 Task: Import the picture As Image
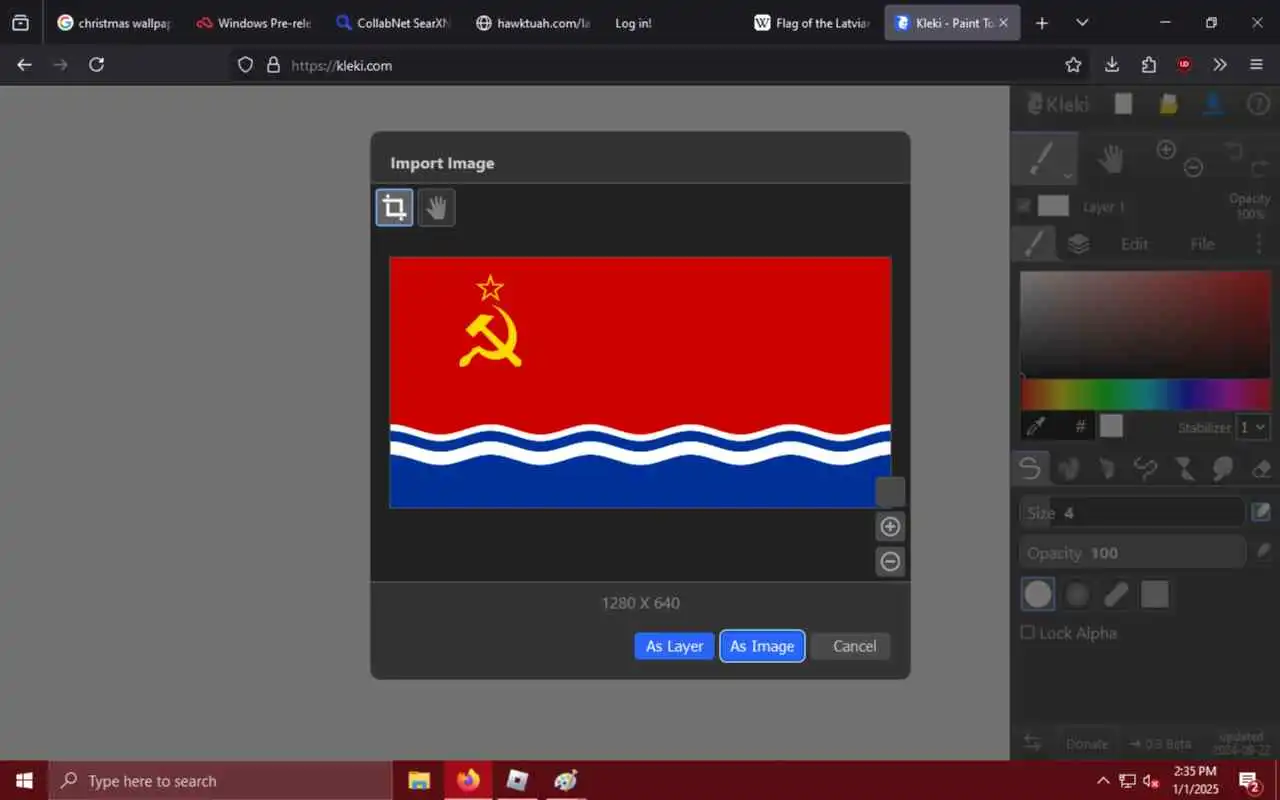[762, 646]
